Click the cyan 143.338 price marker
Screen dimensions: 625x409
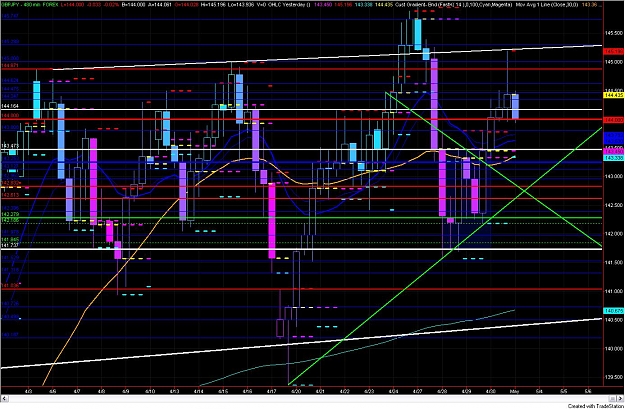(x=613, y=158)
